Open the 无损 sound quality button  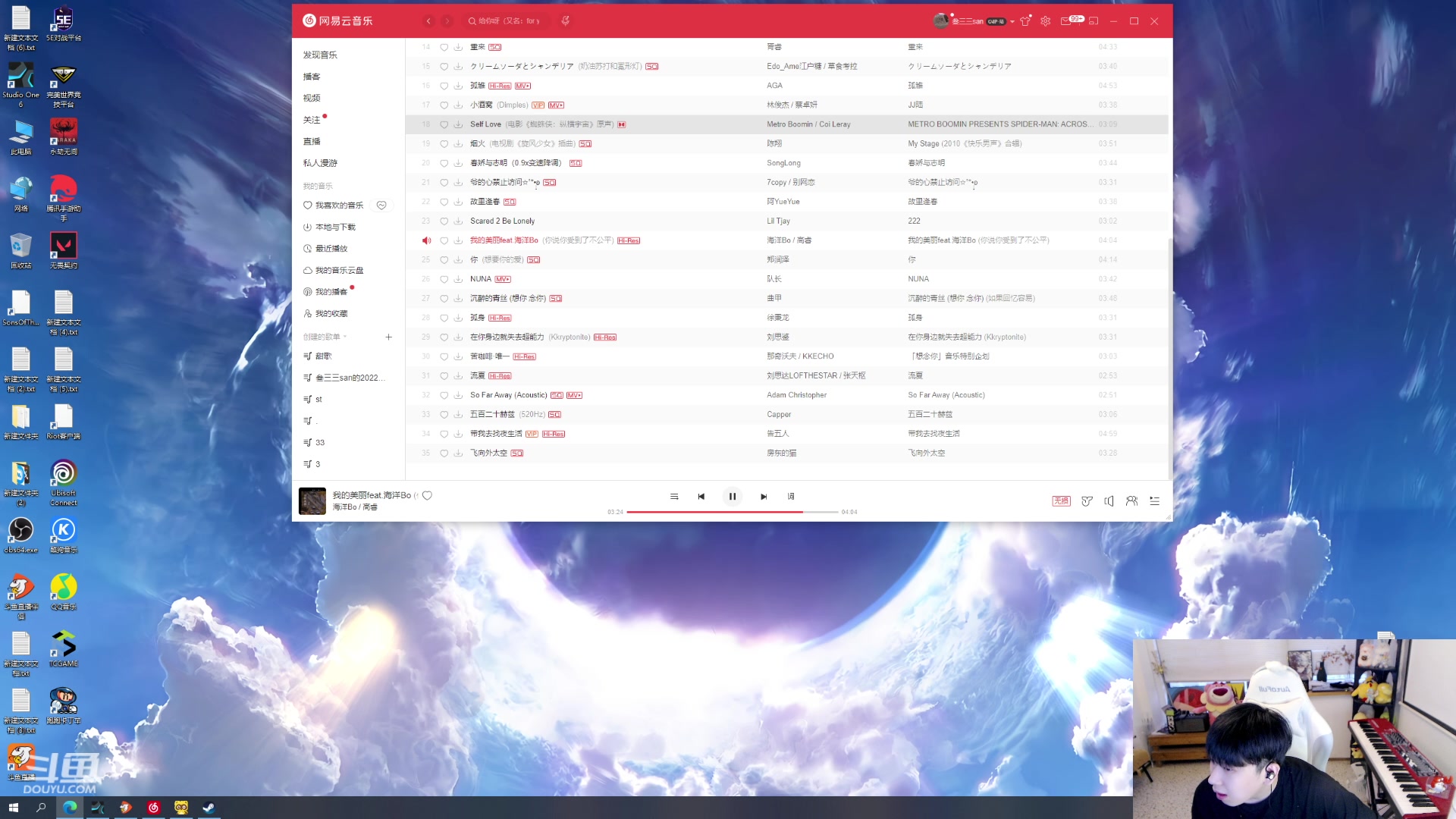[1061, 500]
